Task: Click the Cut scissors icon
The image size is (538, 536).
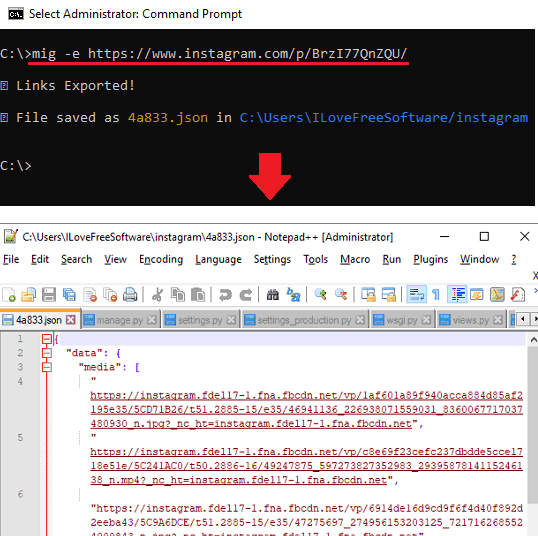Action: point(157,295)
